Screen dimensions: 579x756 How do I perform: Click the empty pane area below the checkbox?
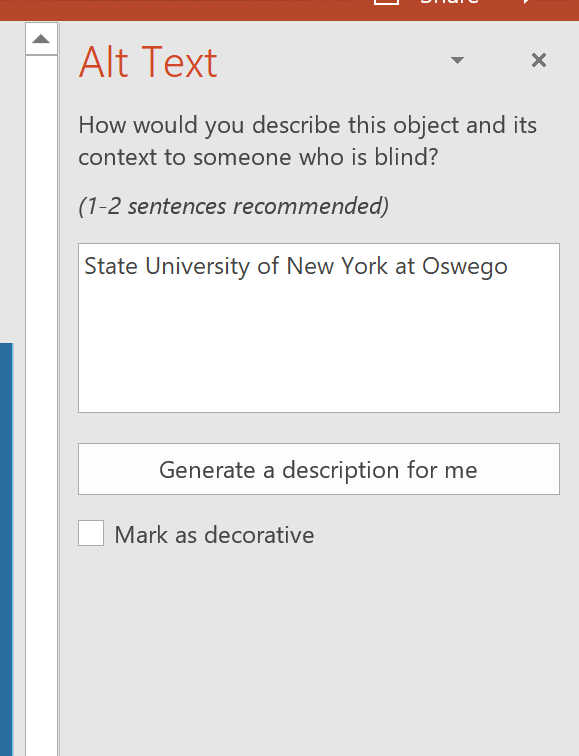319,651
